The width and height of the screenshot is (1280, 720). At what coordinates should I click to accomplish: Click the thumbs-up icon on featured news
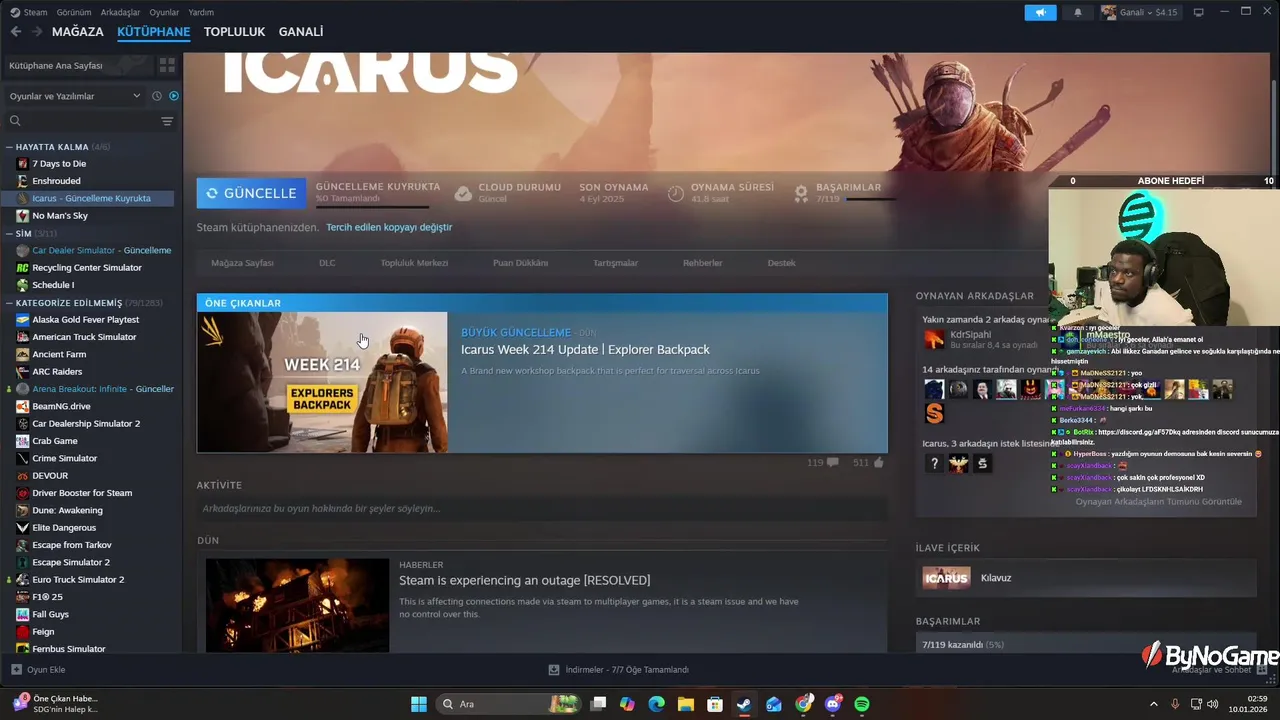[x=878, y=462]
